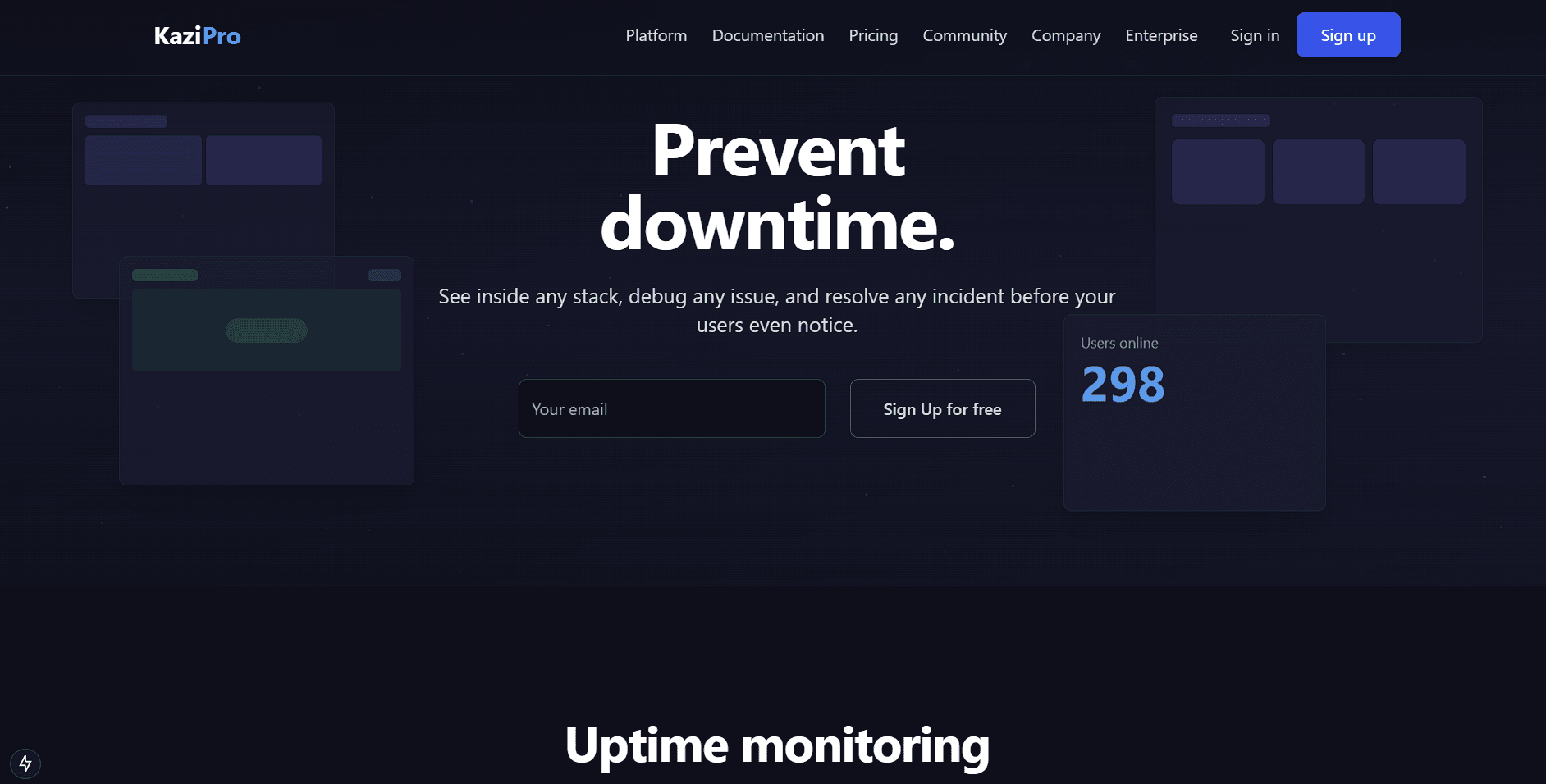Image resolution: width=1546 pixels, height=784 pixels.
Task: Click the lightning bolt icon in the corner
Action: point(25,763)
